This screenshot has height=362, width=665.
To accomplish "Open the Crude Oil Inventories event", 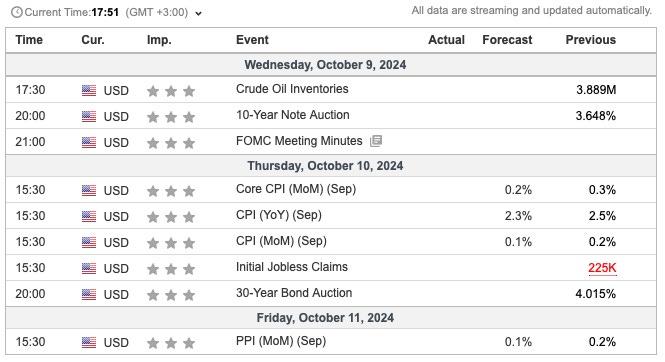I will [292, 89].
